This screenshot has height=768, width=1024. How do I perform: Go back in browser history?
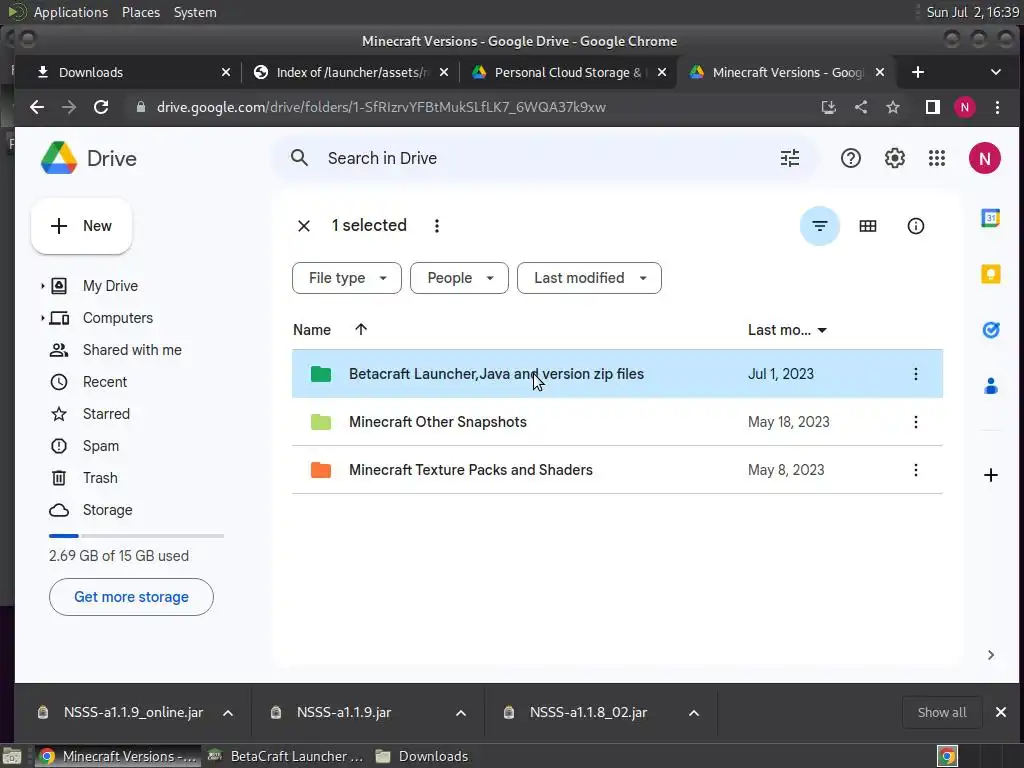[37, 107]
